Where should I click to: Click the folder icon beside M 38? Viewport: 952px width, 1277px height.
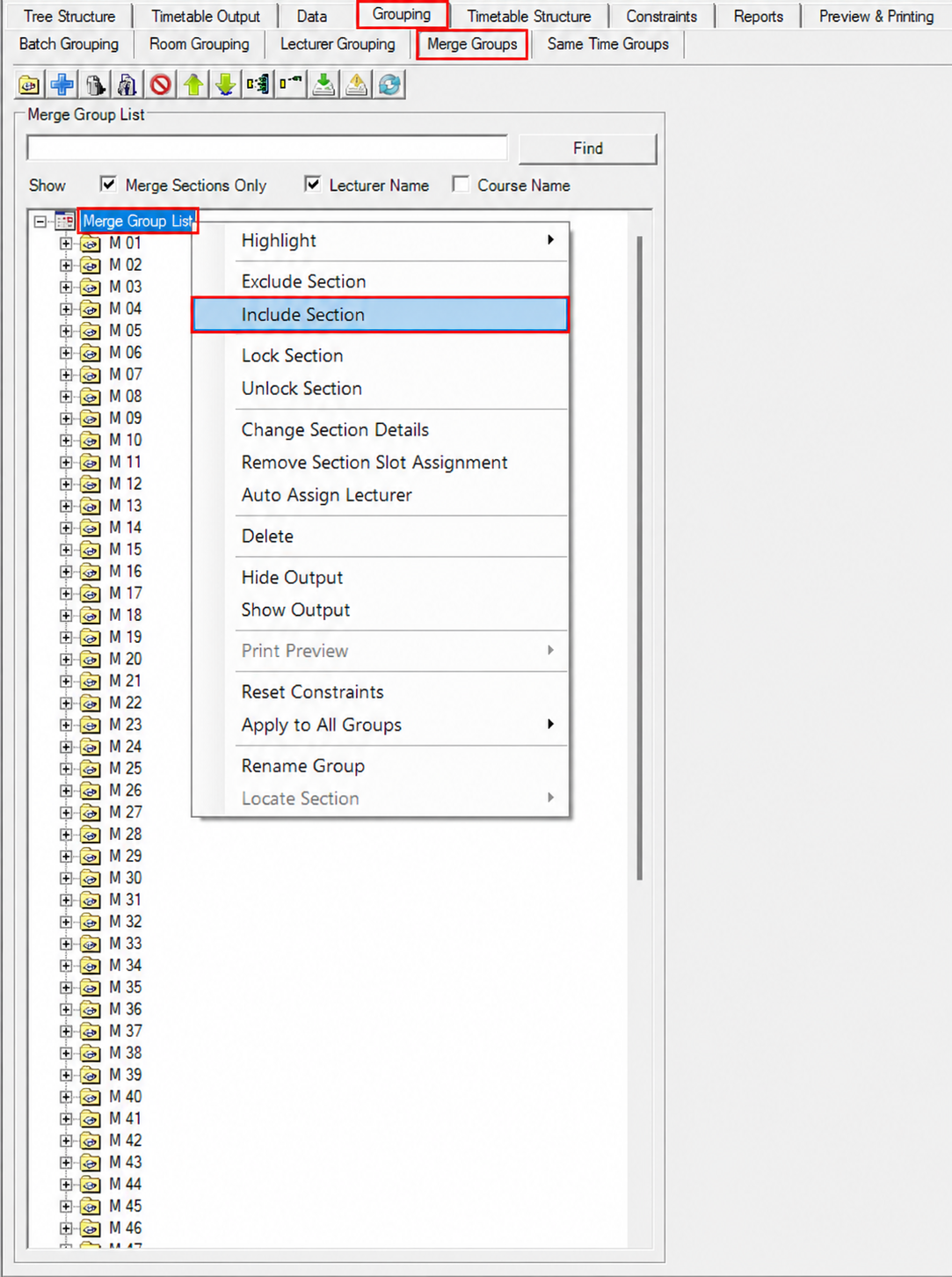pos(91,1054)
